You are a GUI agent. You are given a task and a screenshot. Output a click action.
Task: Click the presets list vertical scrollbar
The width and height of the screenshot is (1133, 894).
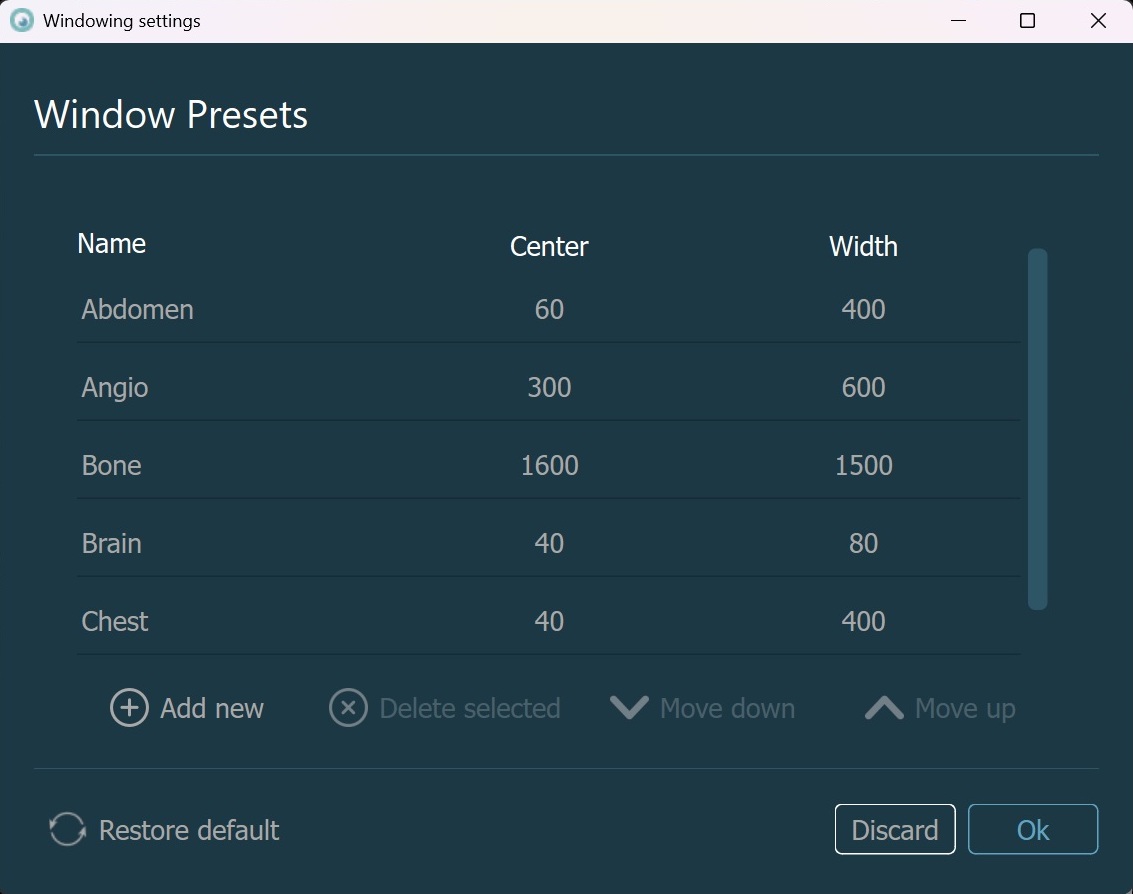click(1037, 430)
